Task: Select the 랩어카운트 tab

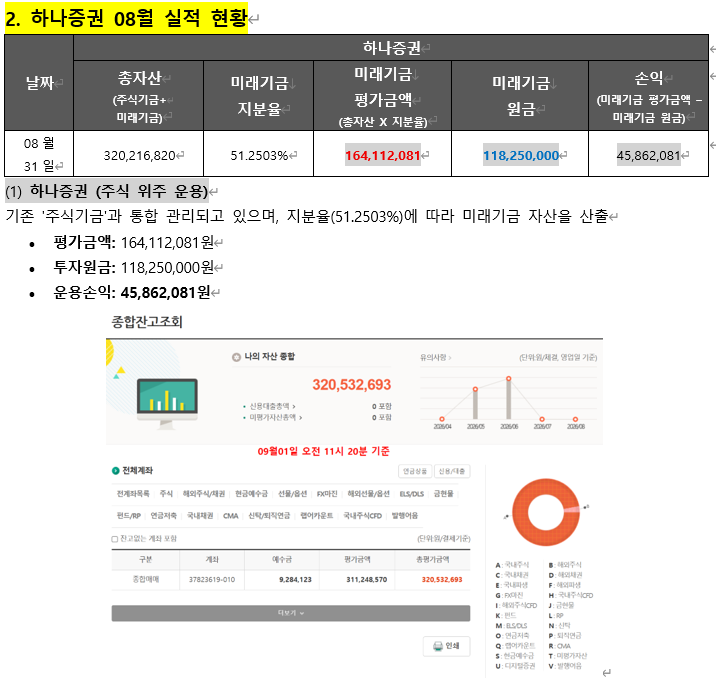Action: tap(316, 516)
